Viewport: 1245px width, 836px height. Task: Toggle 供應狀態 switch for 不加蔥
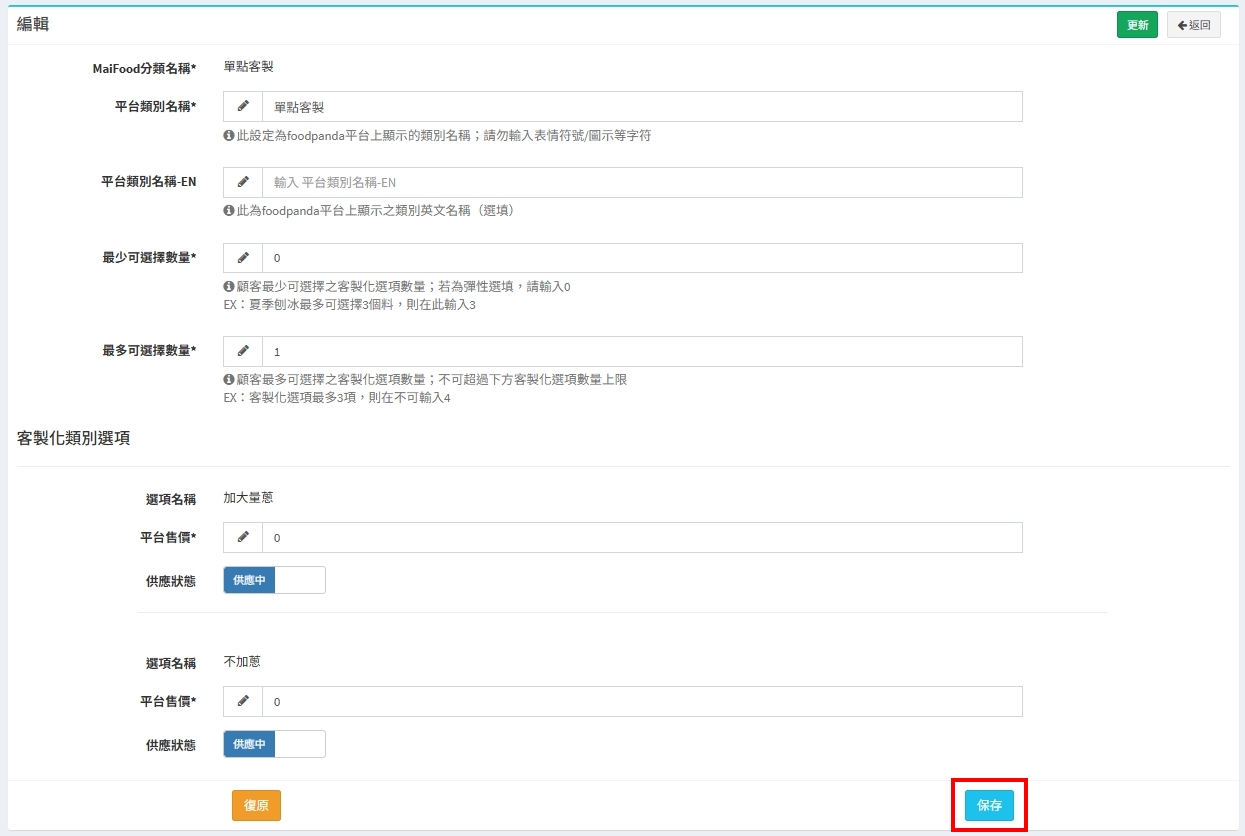274,744
